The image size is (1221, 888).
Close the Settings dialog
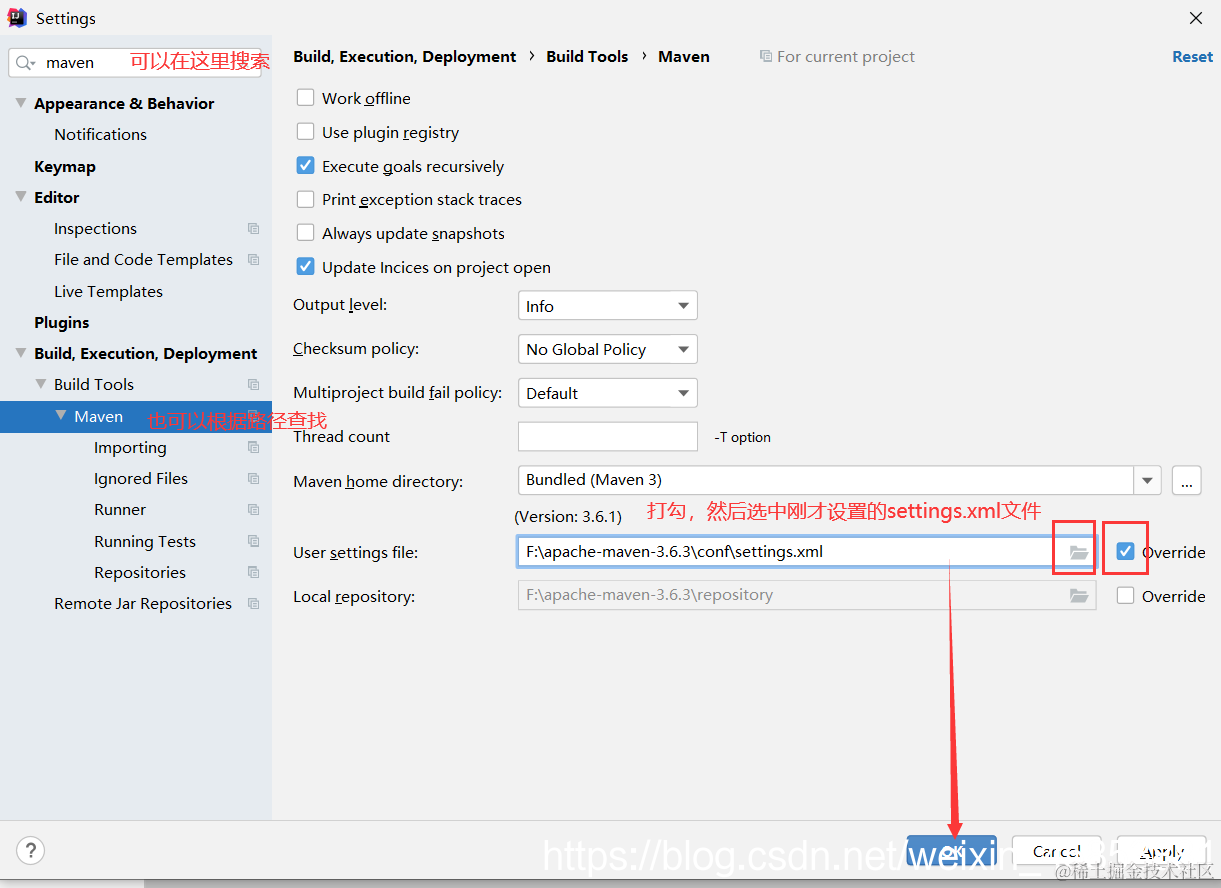1196,18
